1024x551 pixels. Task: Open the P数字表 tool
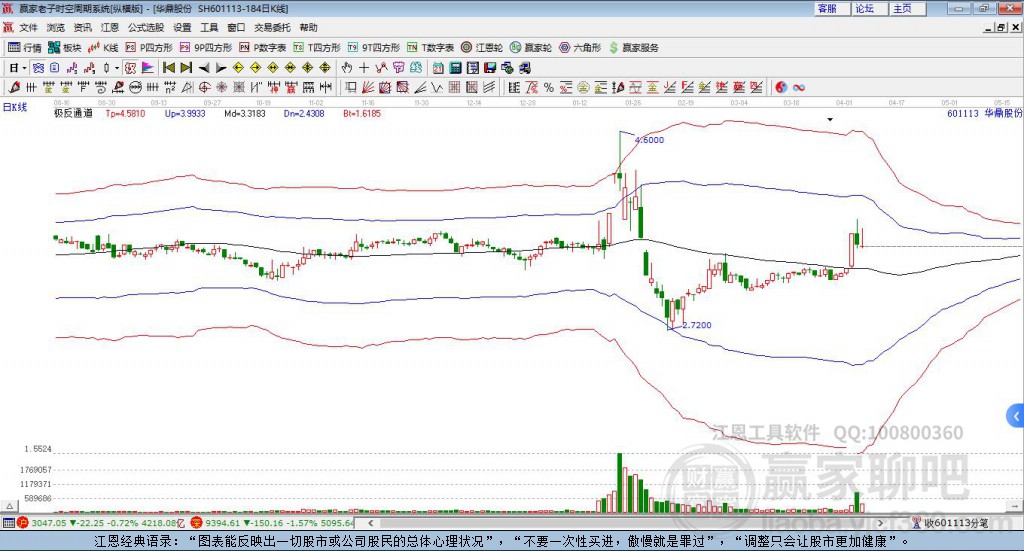263,48
